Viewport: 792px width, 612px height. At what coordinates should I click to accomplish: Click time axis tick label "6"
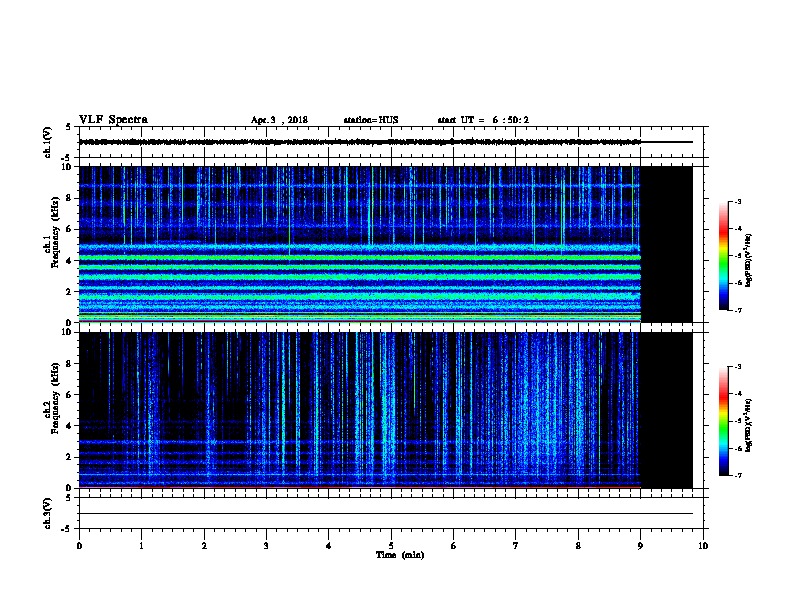coord(454,546)
